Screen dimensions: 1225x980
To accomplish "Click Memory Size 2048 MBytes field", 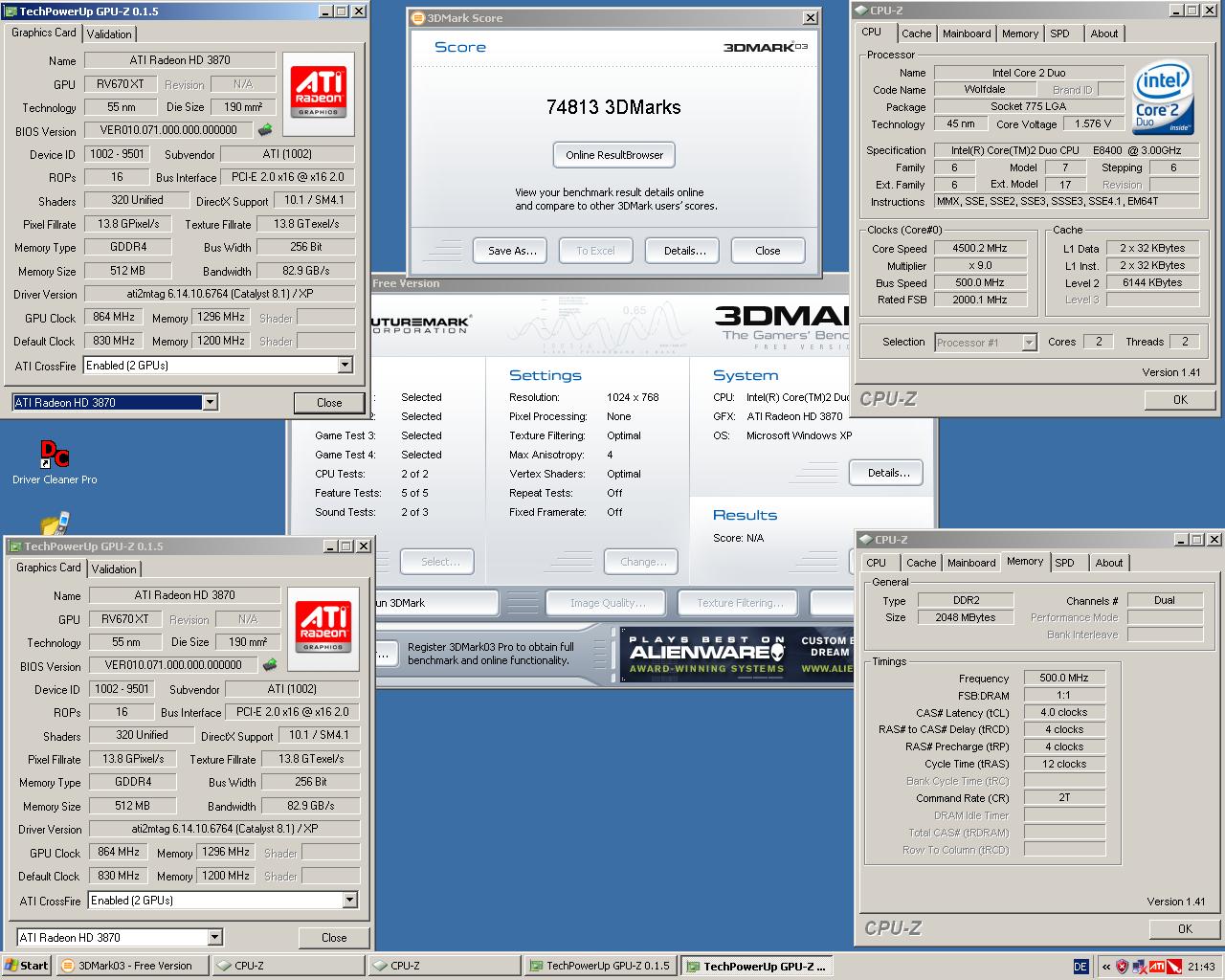I will tap(965, 618).
